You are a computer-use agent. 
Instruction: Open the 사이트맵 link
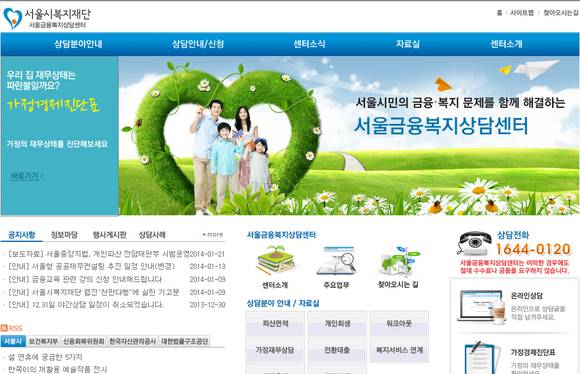point(522,13)
